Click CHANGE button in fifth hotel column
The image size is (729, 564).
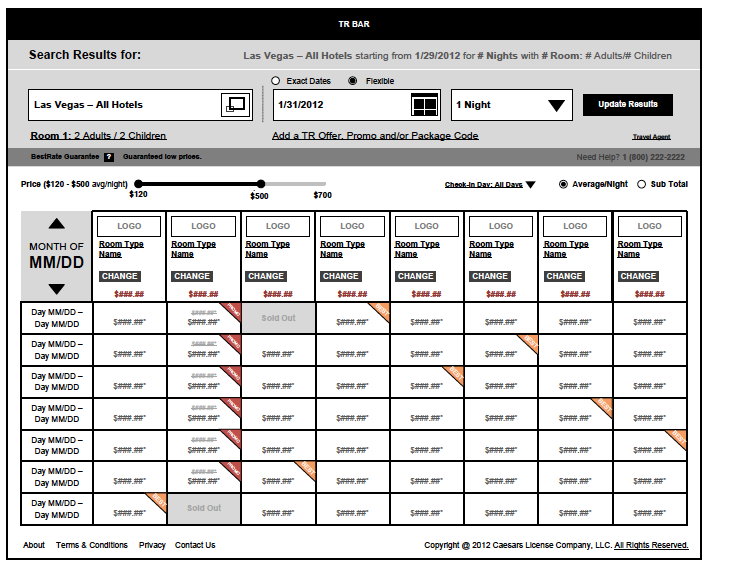tap(415, 276)
